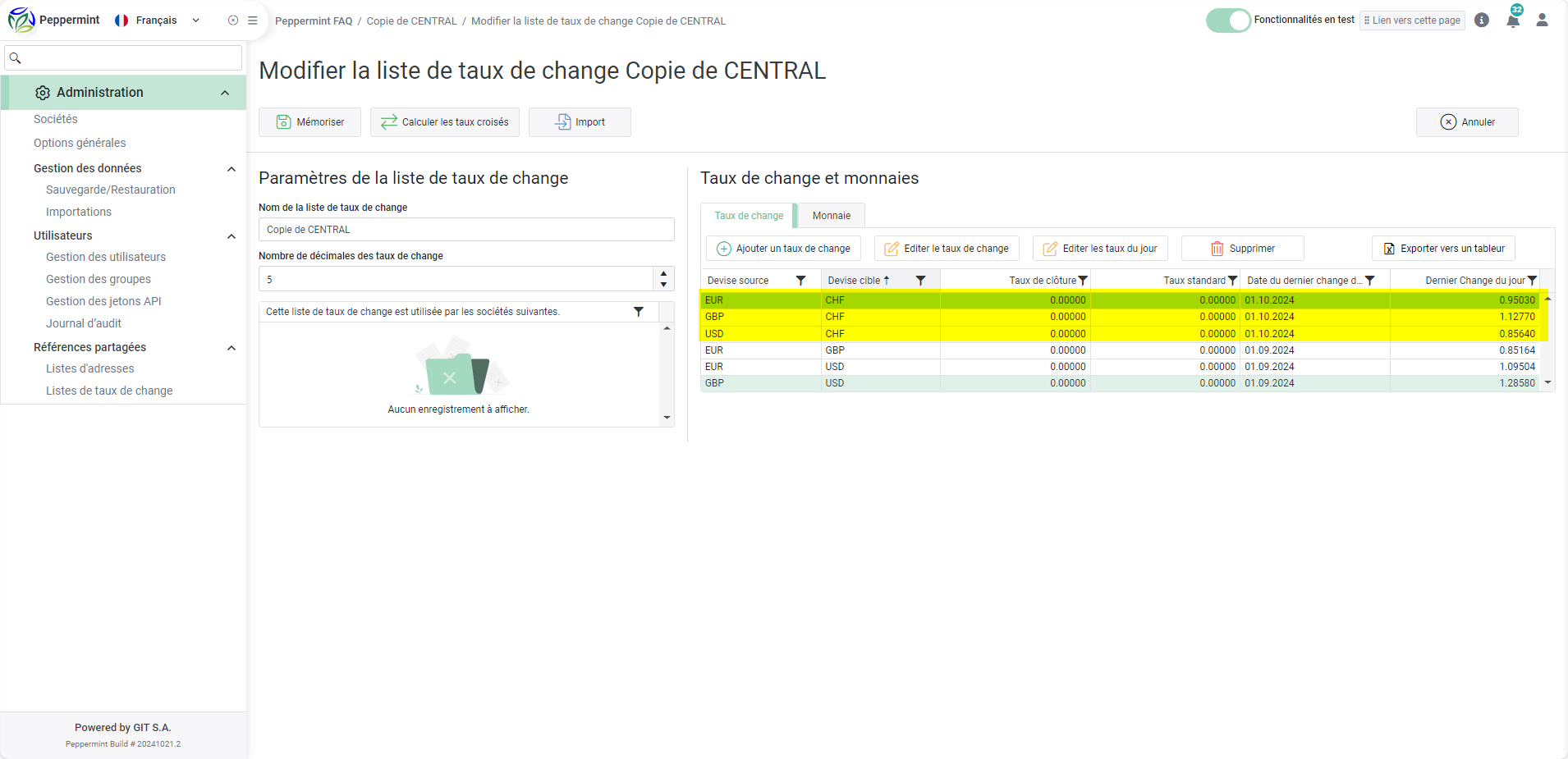Select the EUR to USD rate row
Viewport: 1568px width, 759px height.
point(1120,367)
